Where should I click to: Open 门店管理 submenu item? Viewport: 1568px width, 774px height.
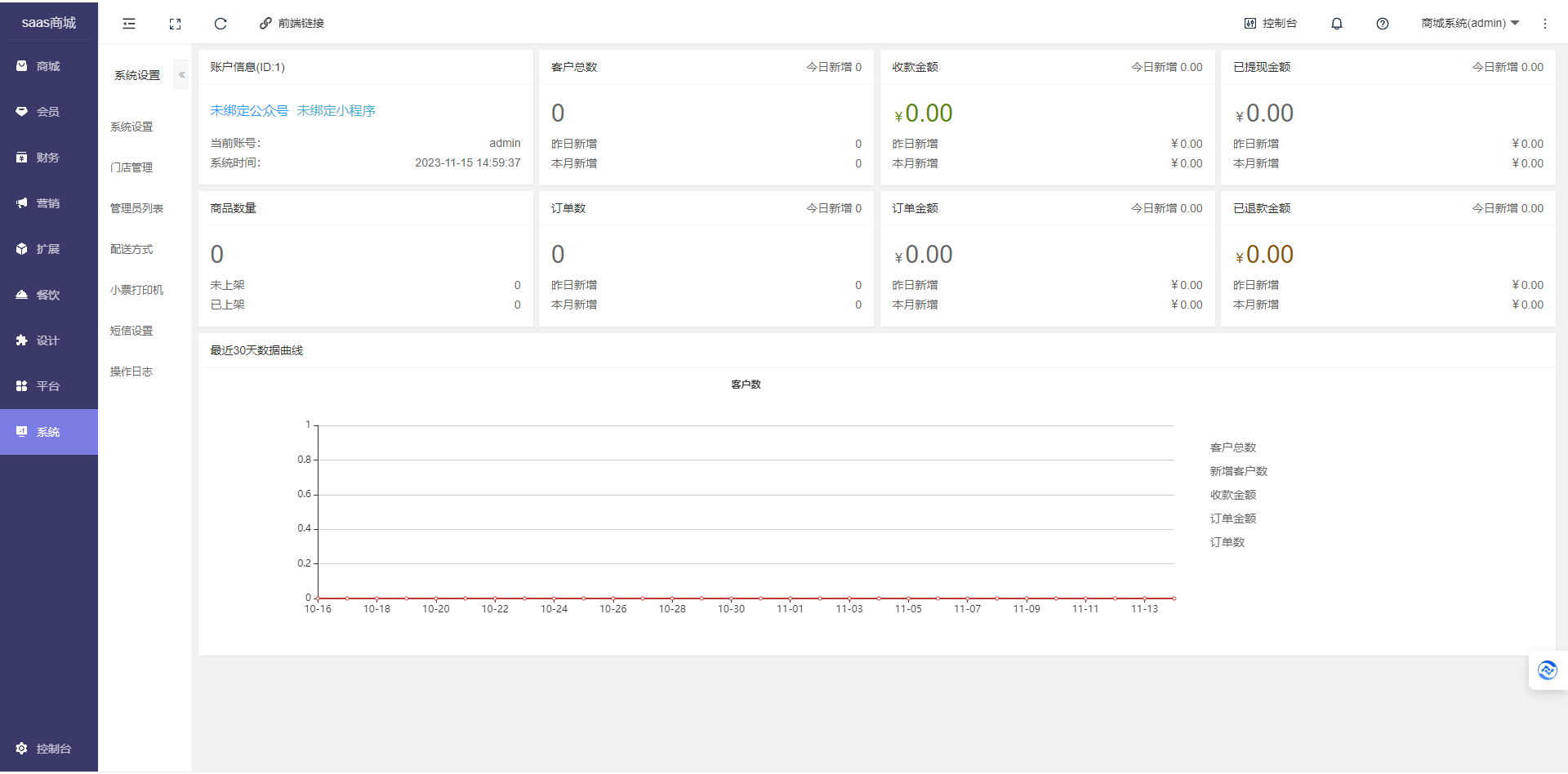(x=132, y=167)
